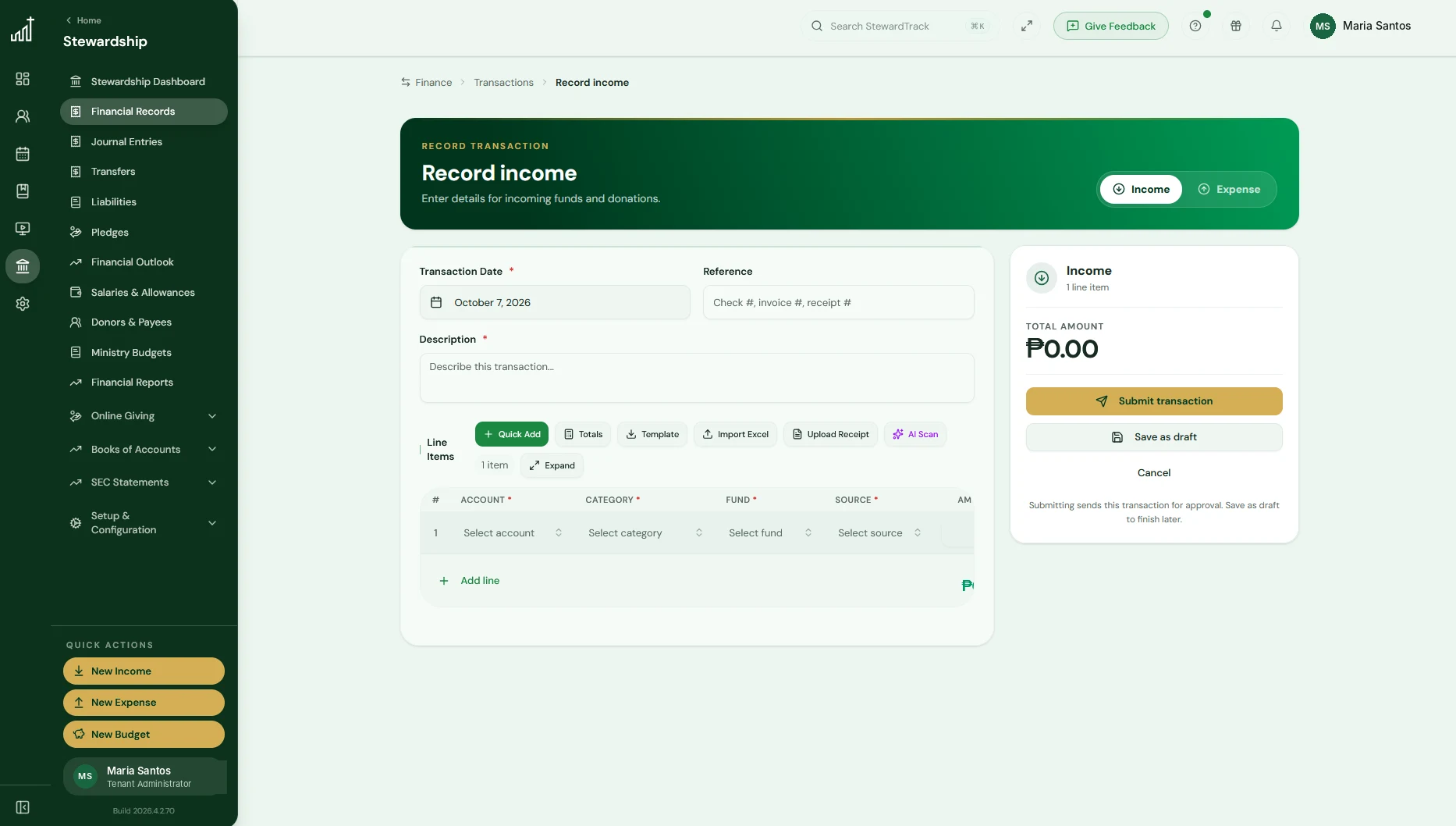The image size is (1456, 826).
Task: Click Import Excel in line items toolbar
Action: pos(735,434)
